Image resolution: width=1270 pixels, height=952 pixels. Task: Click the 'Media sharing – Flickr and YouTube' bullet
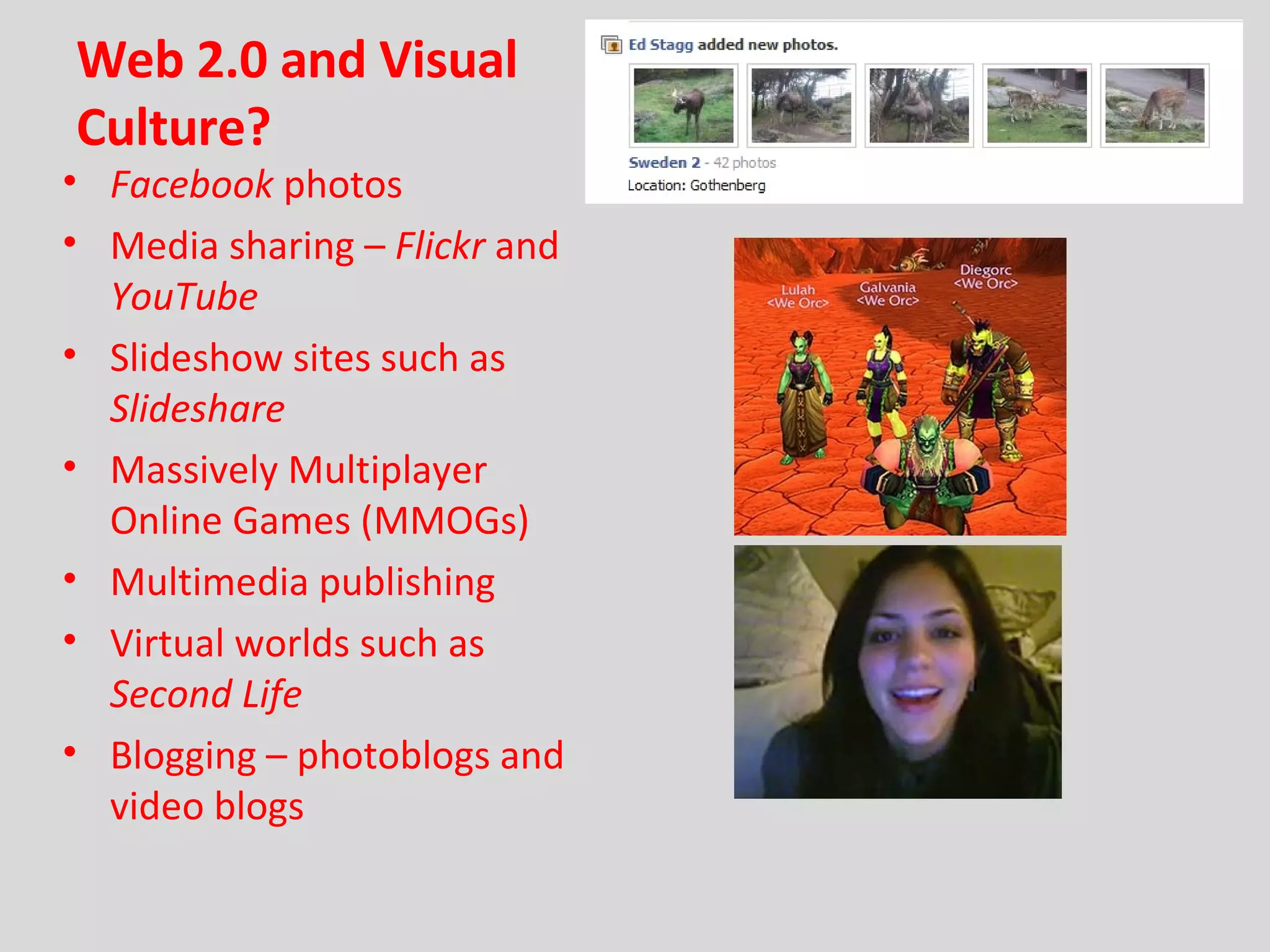pyautogui.click(x=334, y=271)
